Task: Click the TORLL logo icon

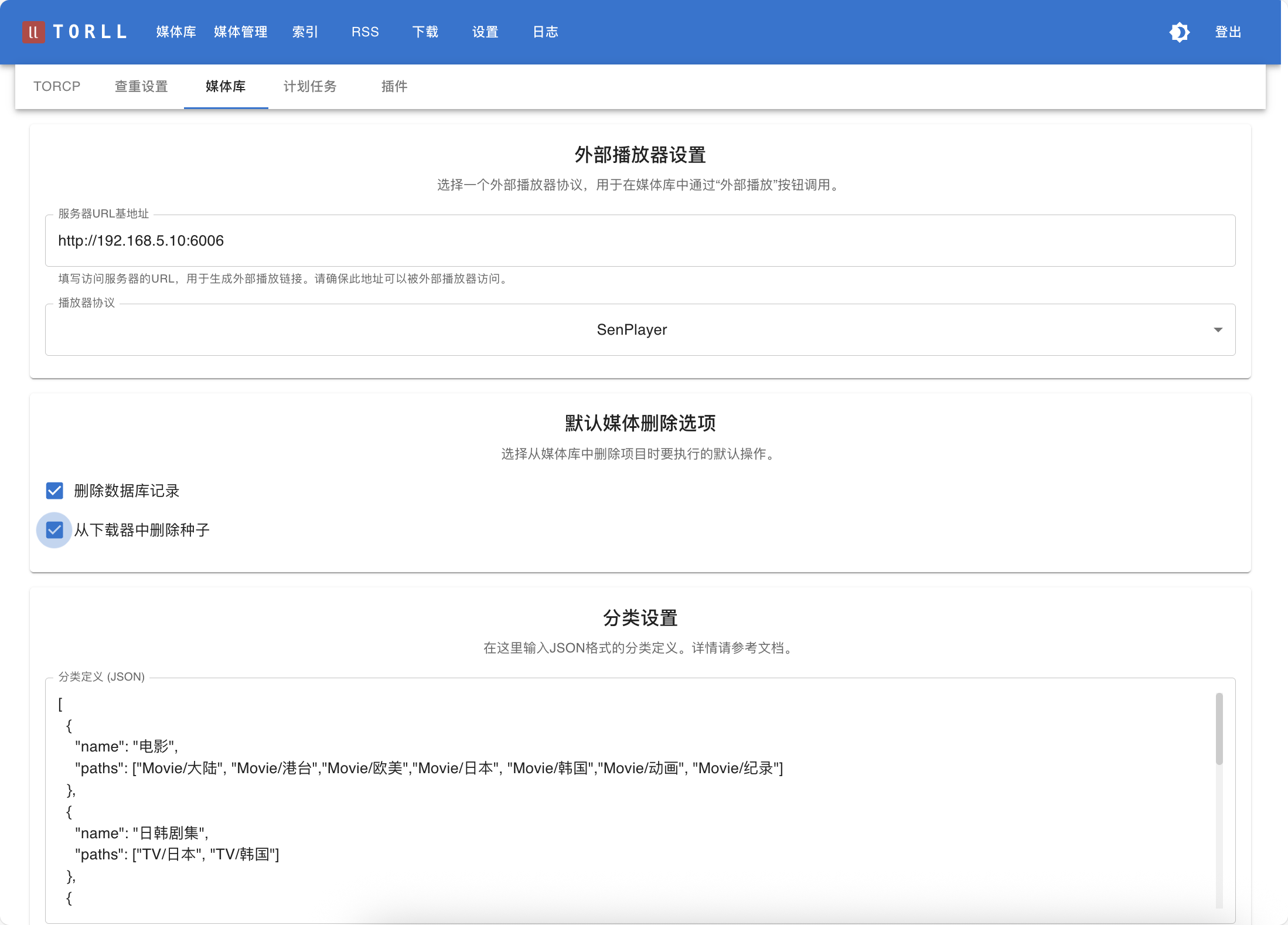Action: tap(35, 32)
